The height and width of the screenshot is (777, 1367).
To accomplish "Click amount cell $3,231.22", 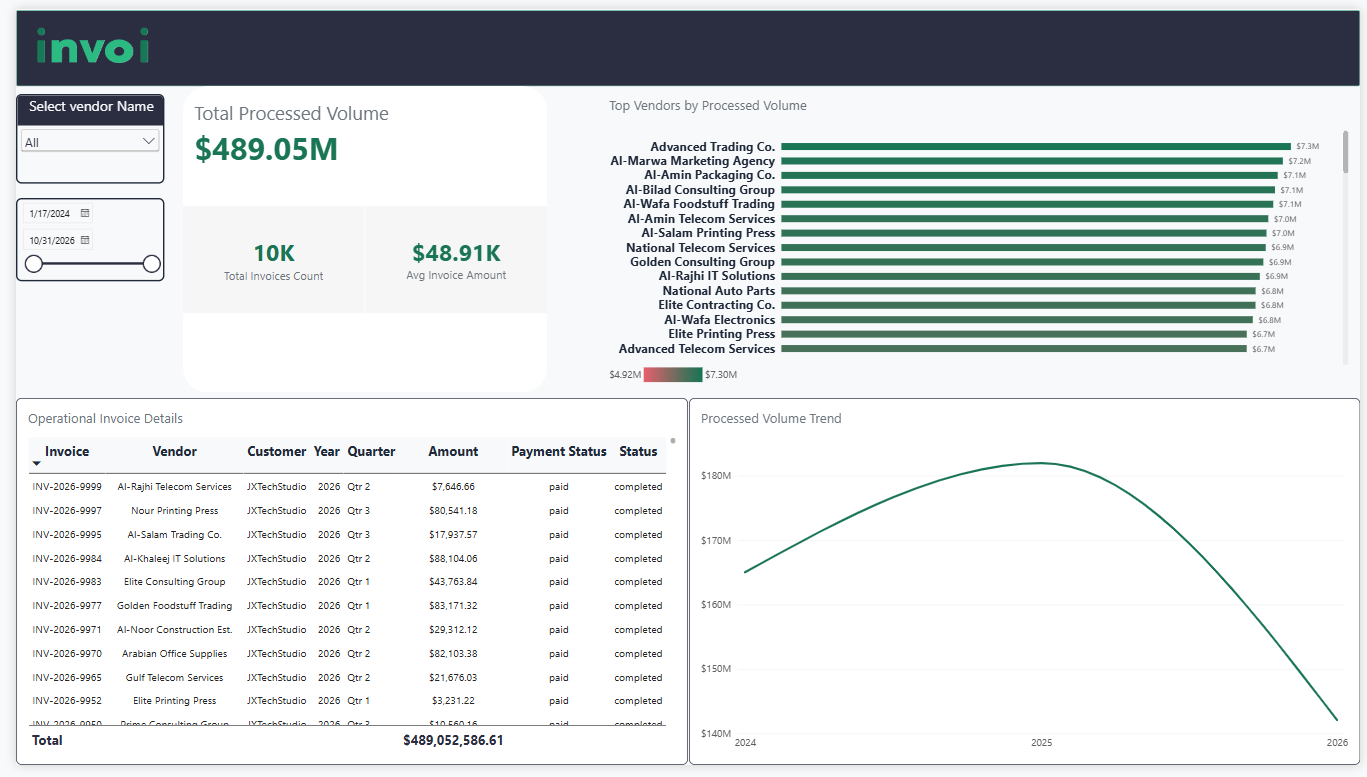I will coord(453,701).
